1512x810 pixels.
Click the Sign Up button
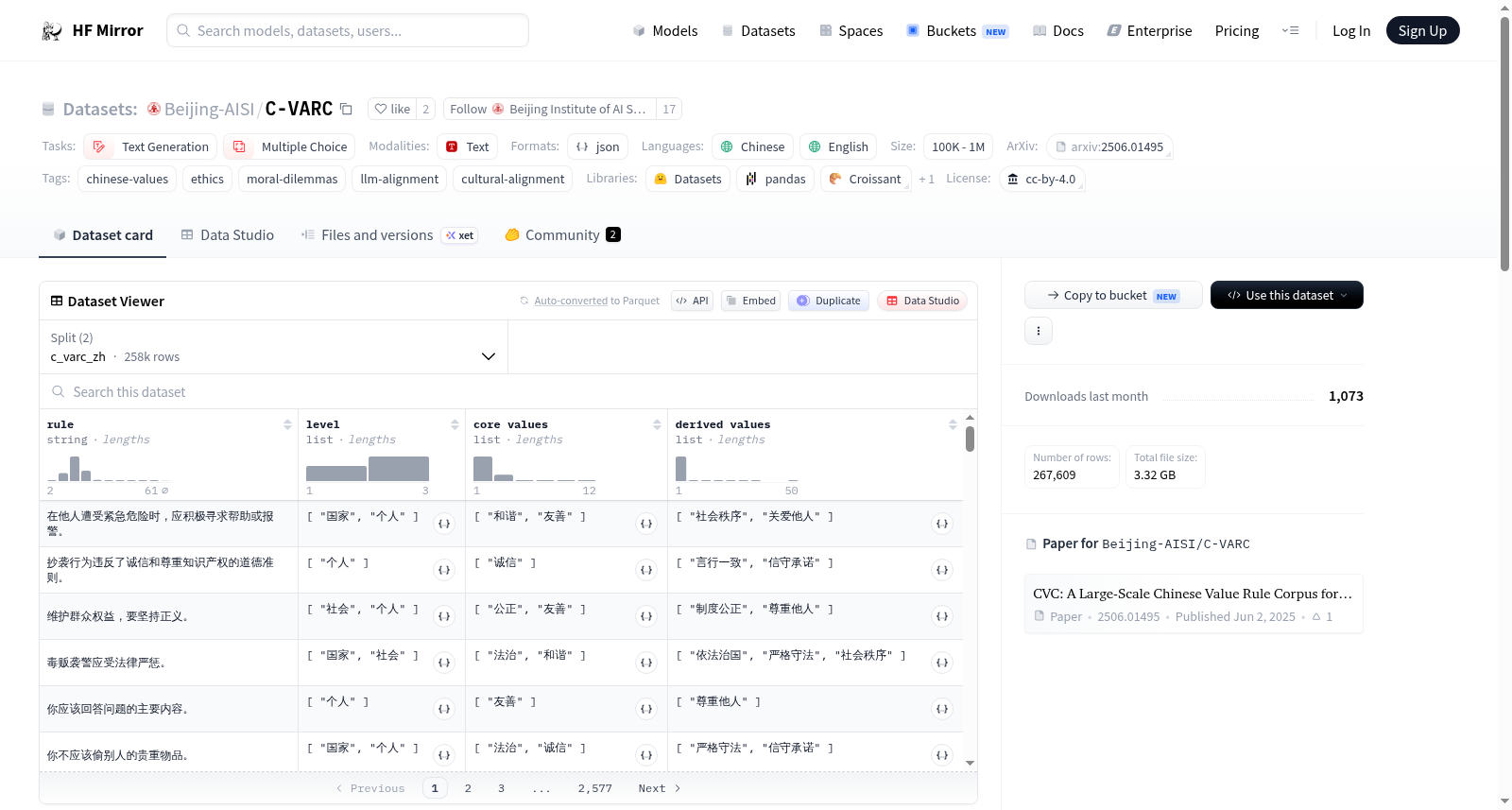[x=1422, y=31]
